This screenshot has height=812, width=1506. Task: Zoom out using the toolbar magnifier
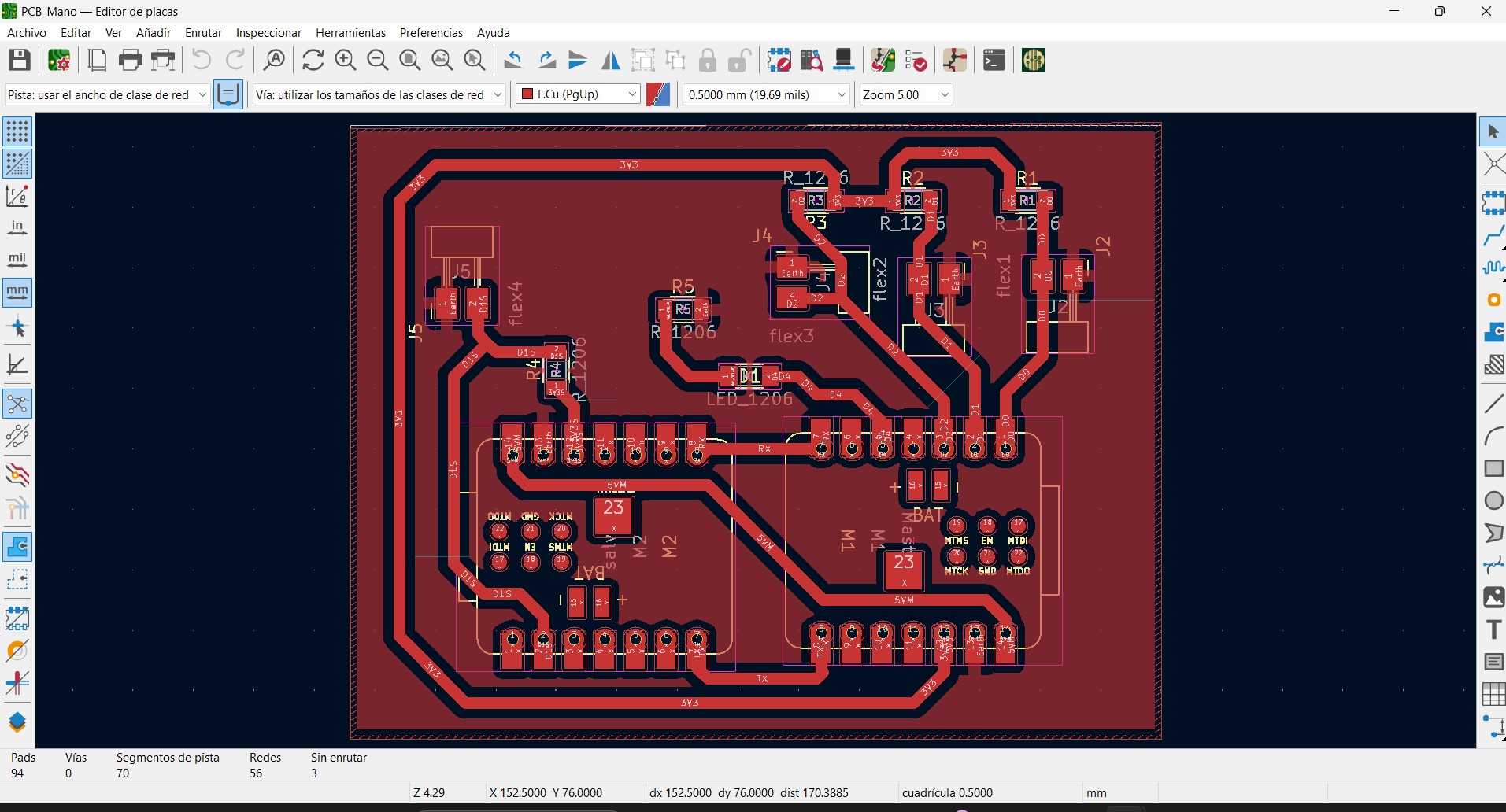pos(377,60)
